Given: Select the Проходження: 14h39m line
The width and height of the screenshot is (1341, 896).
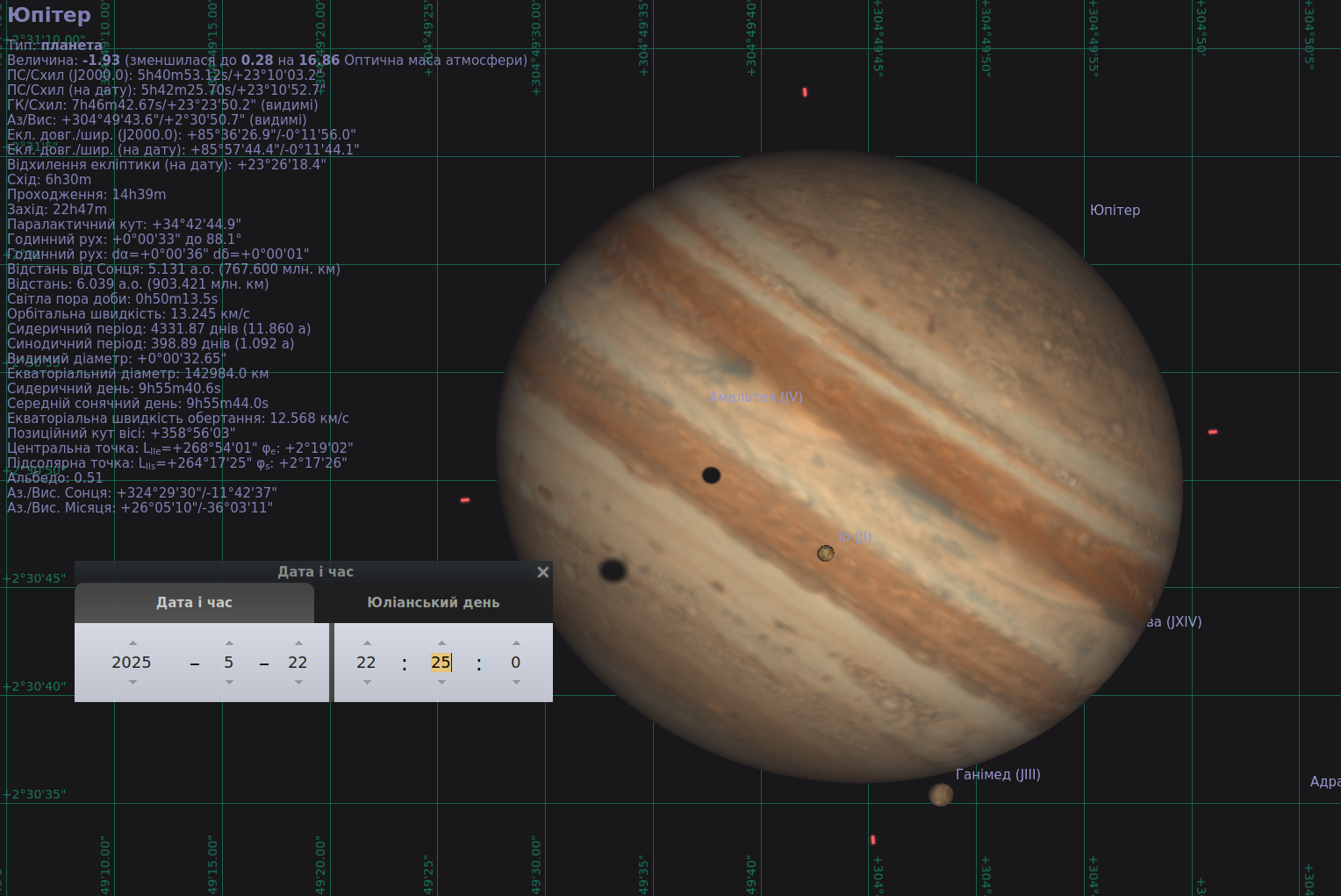Looking at the screenshot, I should point(87,195).
